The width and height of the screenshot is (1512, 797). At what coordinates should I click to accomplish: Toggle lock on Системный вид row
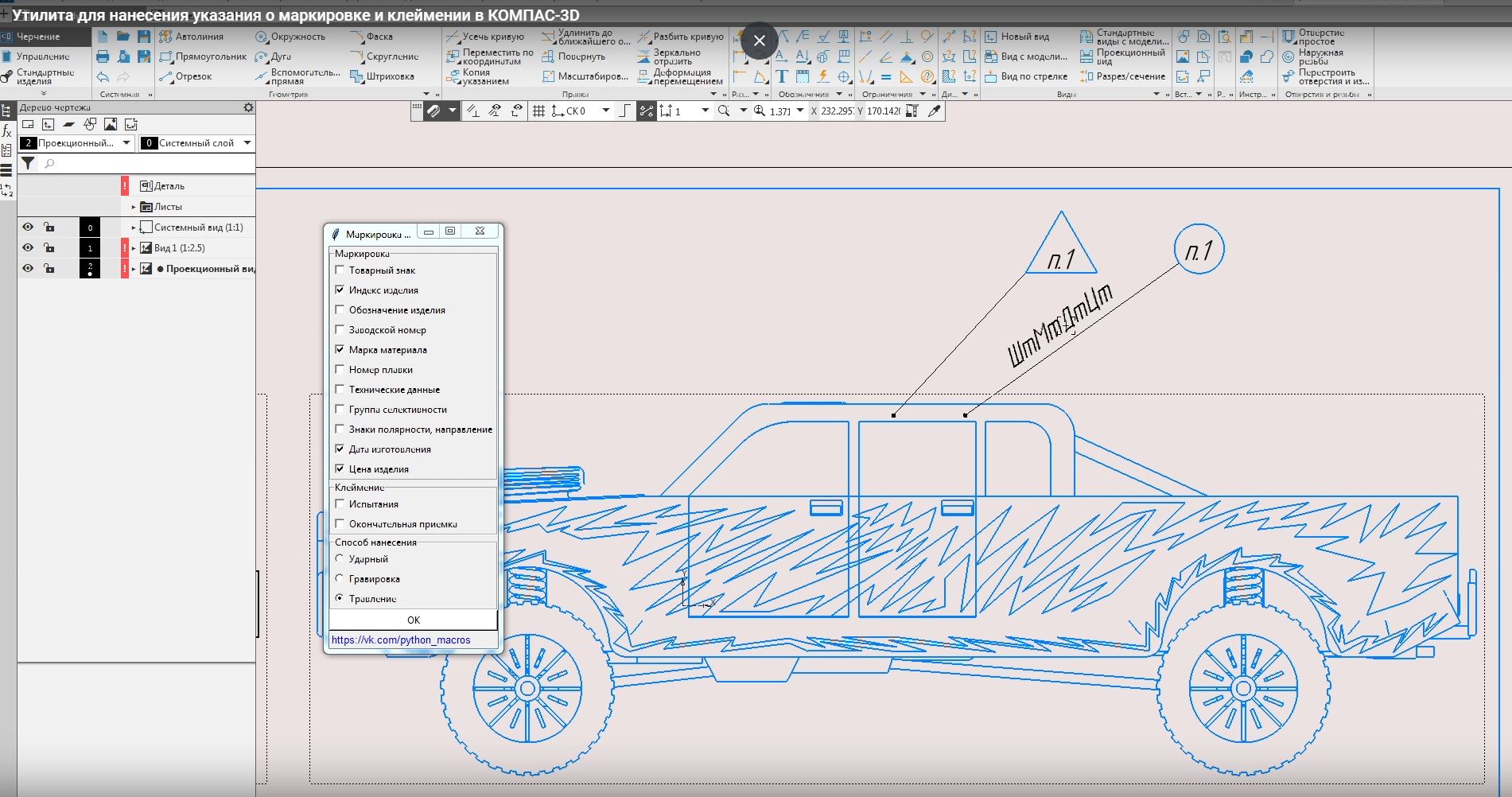click(x=49, y=227)
